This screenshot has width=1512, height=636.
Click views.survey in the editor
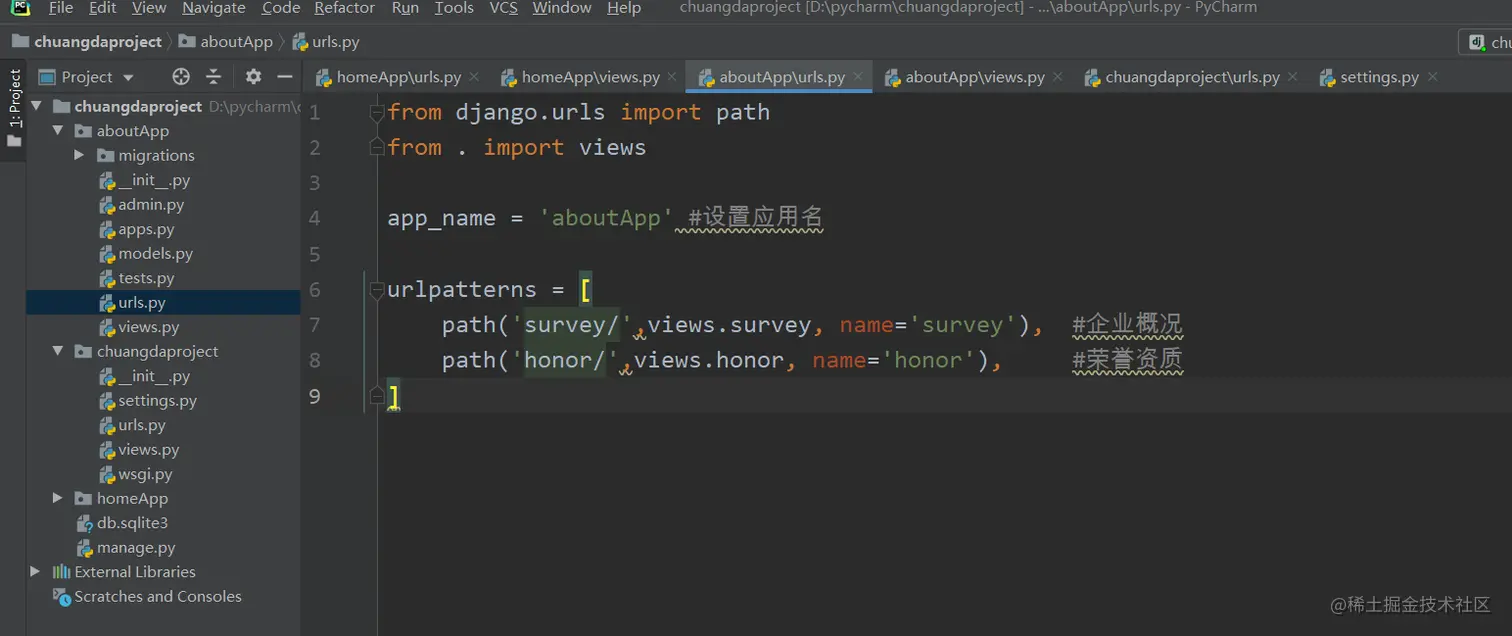[730, 325]
